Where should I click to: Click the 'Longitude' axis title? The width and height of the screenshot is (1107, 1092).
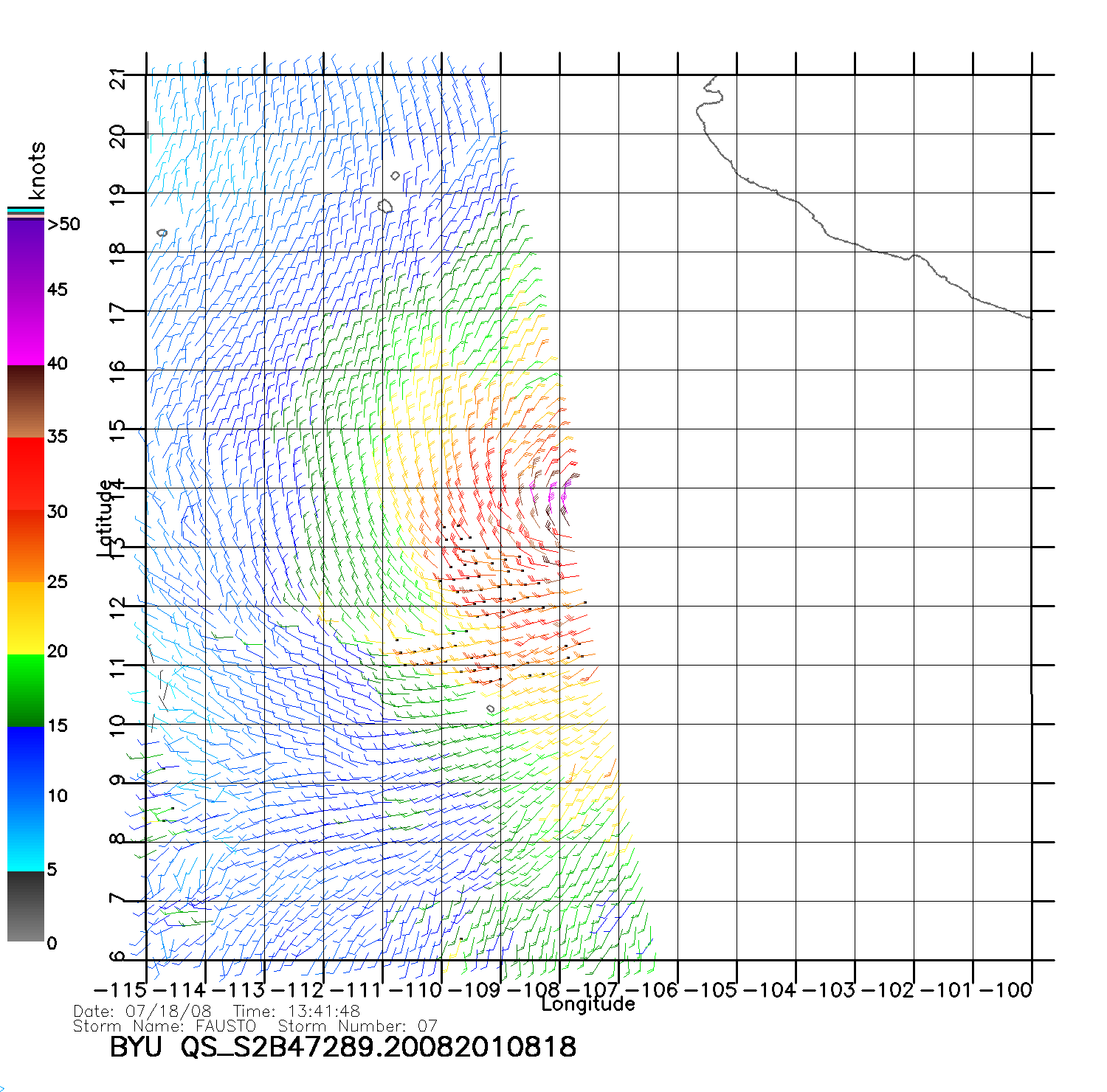point(588,1004)
